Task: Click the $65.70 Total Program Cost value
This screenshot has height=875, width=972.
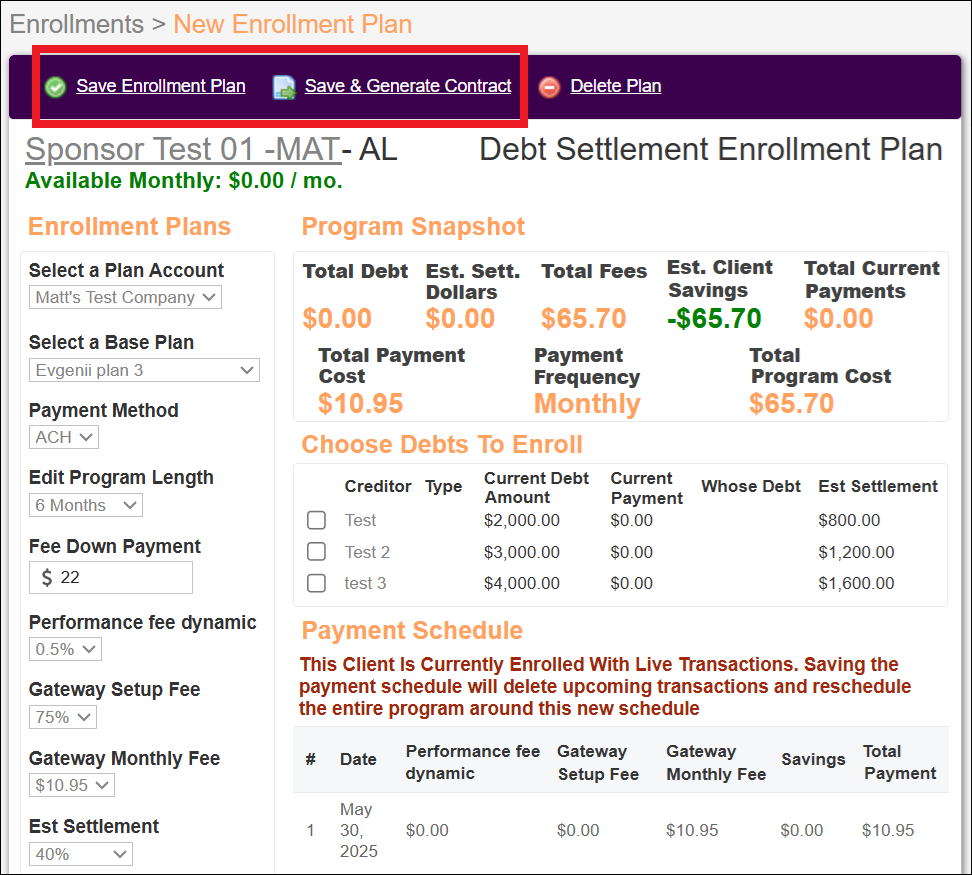Action: (x=791, y=403)
